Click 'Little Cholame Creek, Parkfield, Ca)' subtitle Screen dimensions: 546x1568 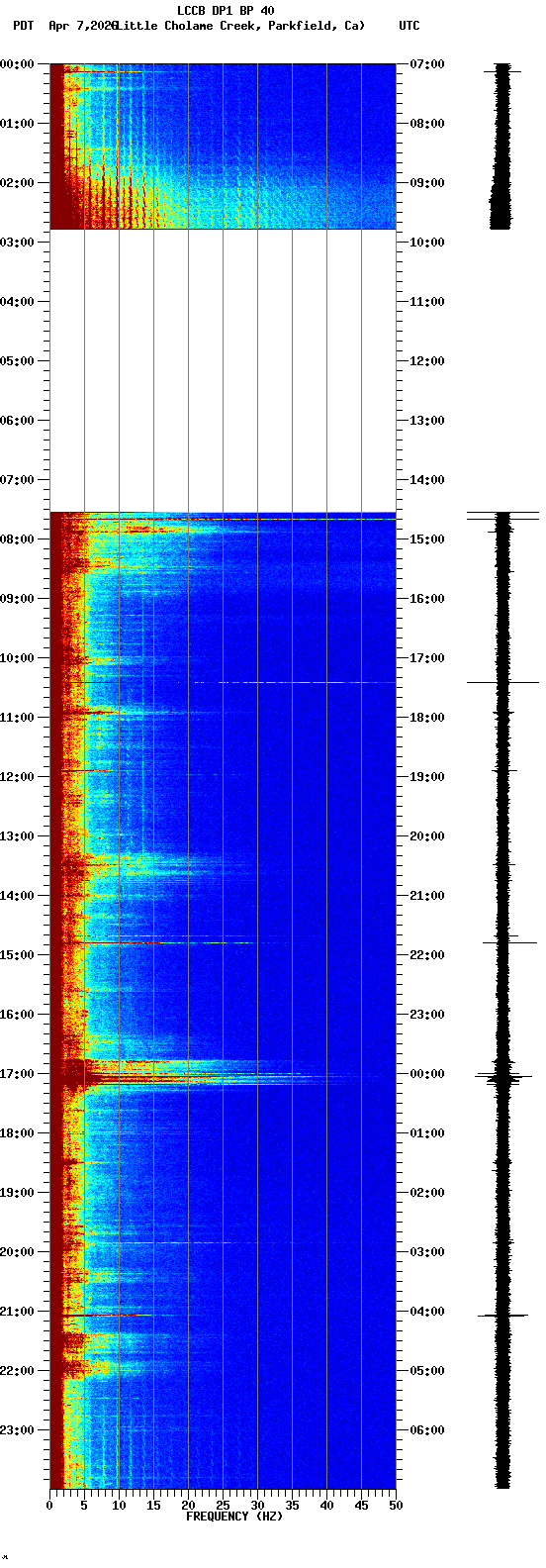[240, 26]
